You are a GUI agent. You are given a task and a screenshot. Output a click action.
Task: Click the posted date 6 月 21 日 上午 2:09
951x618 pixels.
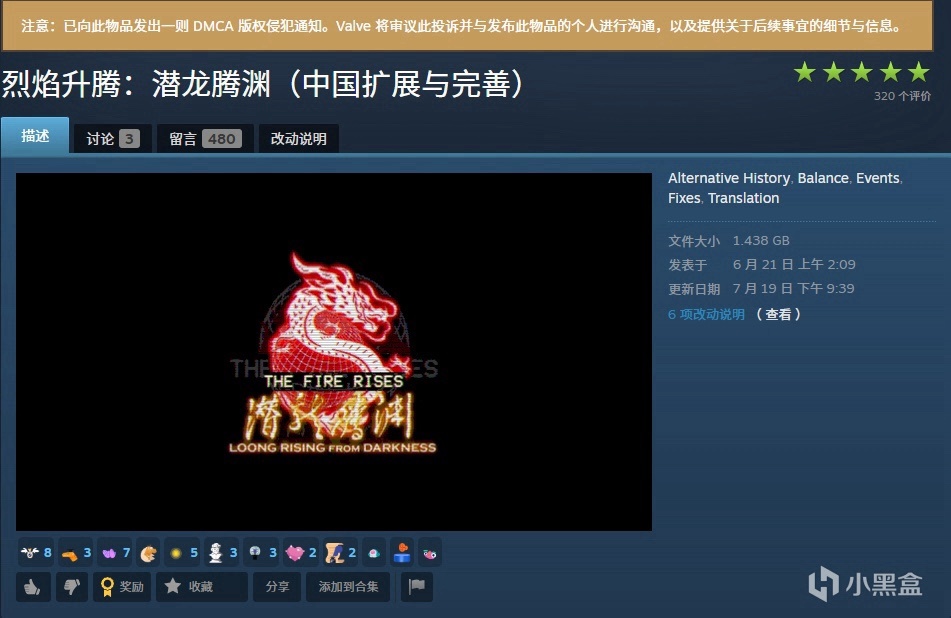click(794, 264)
